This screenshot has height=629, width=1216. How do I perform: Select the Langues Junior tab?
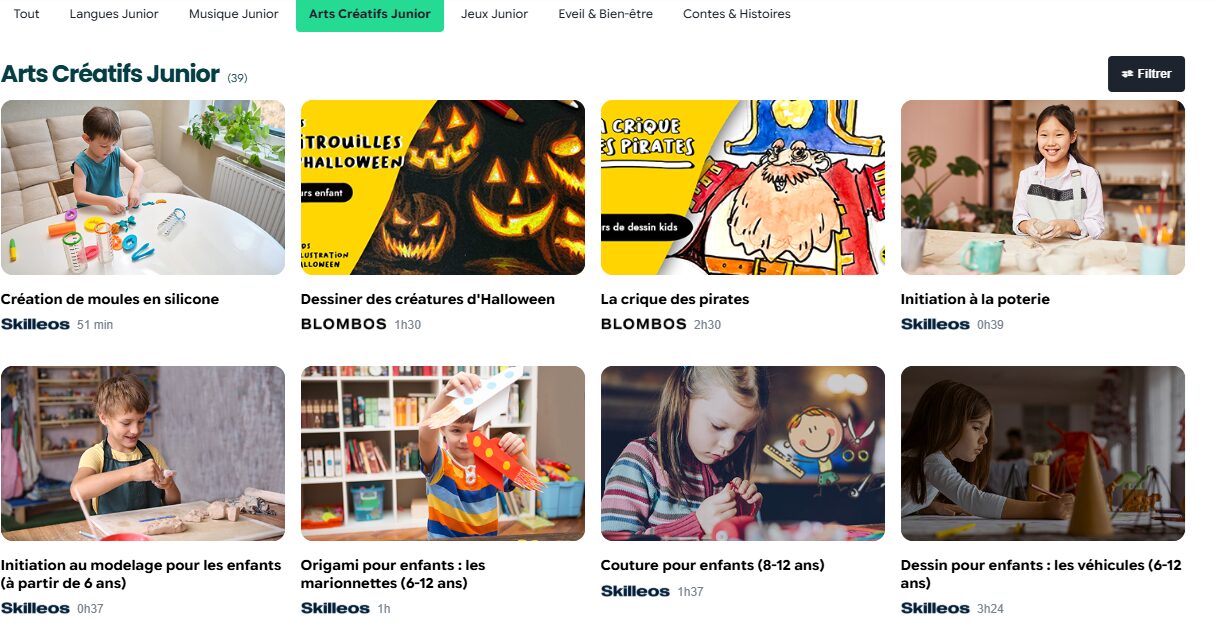114,14
